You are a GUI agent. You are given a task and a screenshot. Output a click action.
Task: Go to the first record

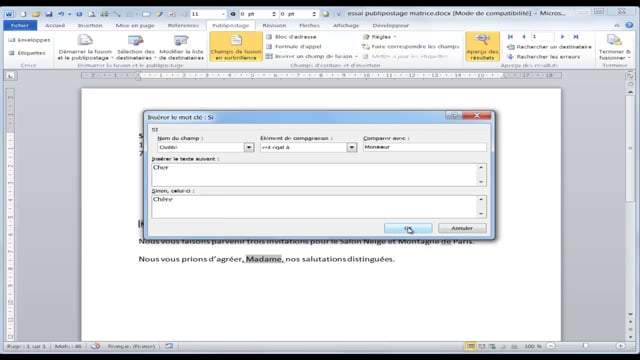click(x=510, y=37)
